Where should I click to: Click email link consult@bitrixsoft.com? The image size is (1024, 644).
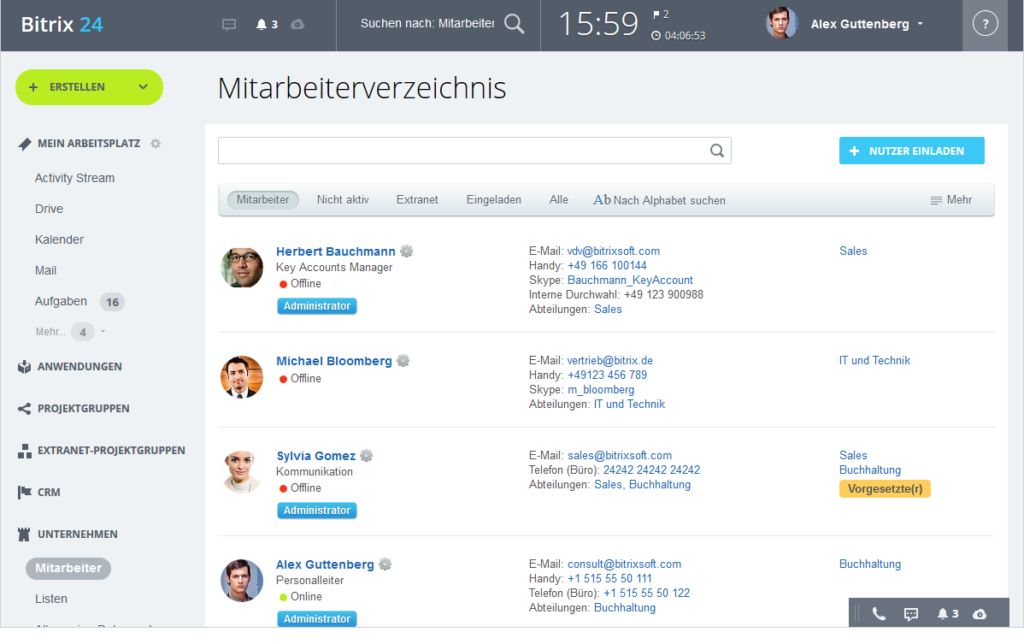click(624, 564)
